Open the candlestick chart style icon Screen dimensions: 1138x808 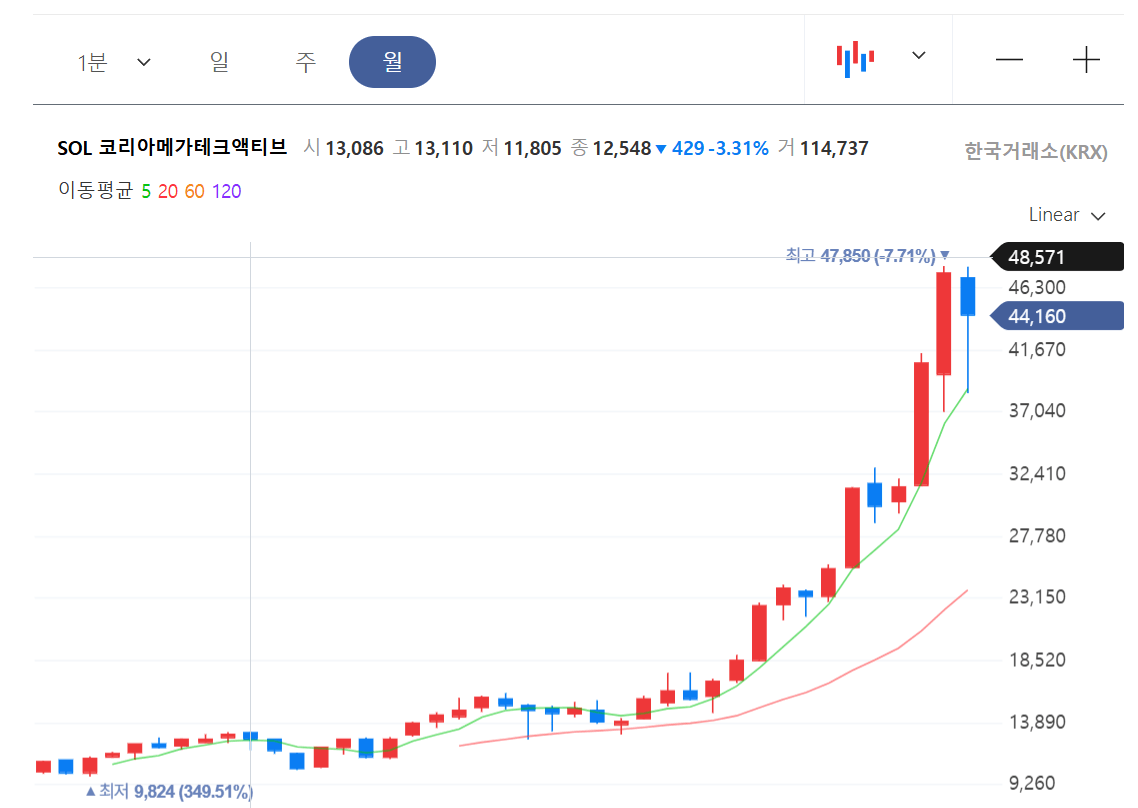(853, 58)
